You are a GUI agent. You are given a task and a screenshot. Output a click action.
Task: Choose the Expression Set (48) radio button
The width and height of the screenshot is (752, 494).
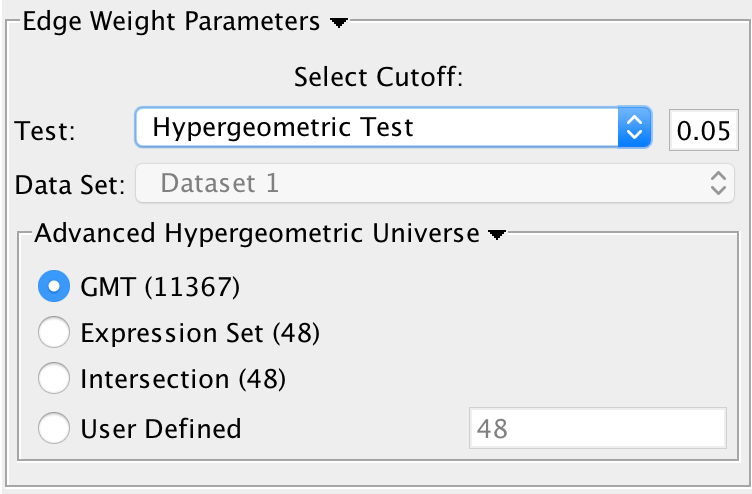click(53, 333)
